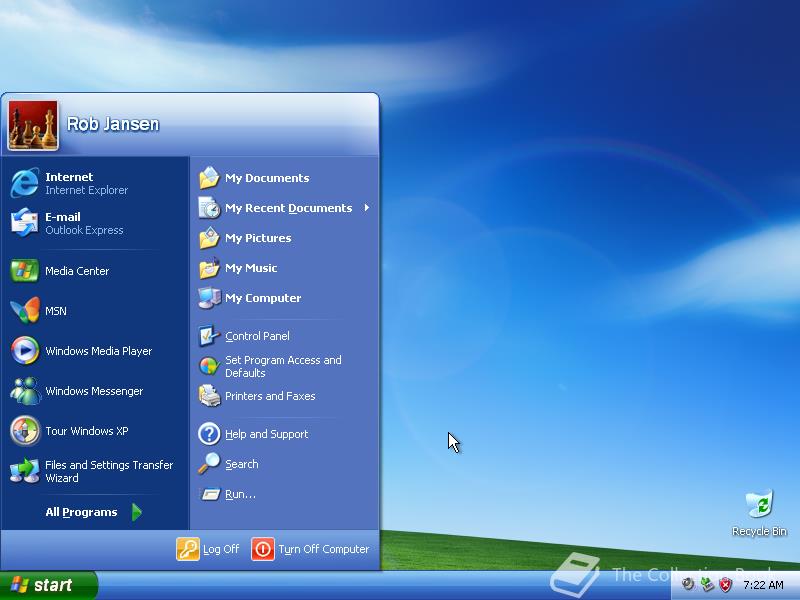800x600 pixels.
Task: Click Log Off button text
Action: point(221,549)
